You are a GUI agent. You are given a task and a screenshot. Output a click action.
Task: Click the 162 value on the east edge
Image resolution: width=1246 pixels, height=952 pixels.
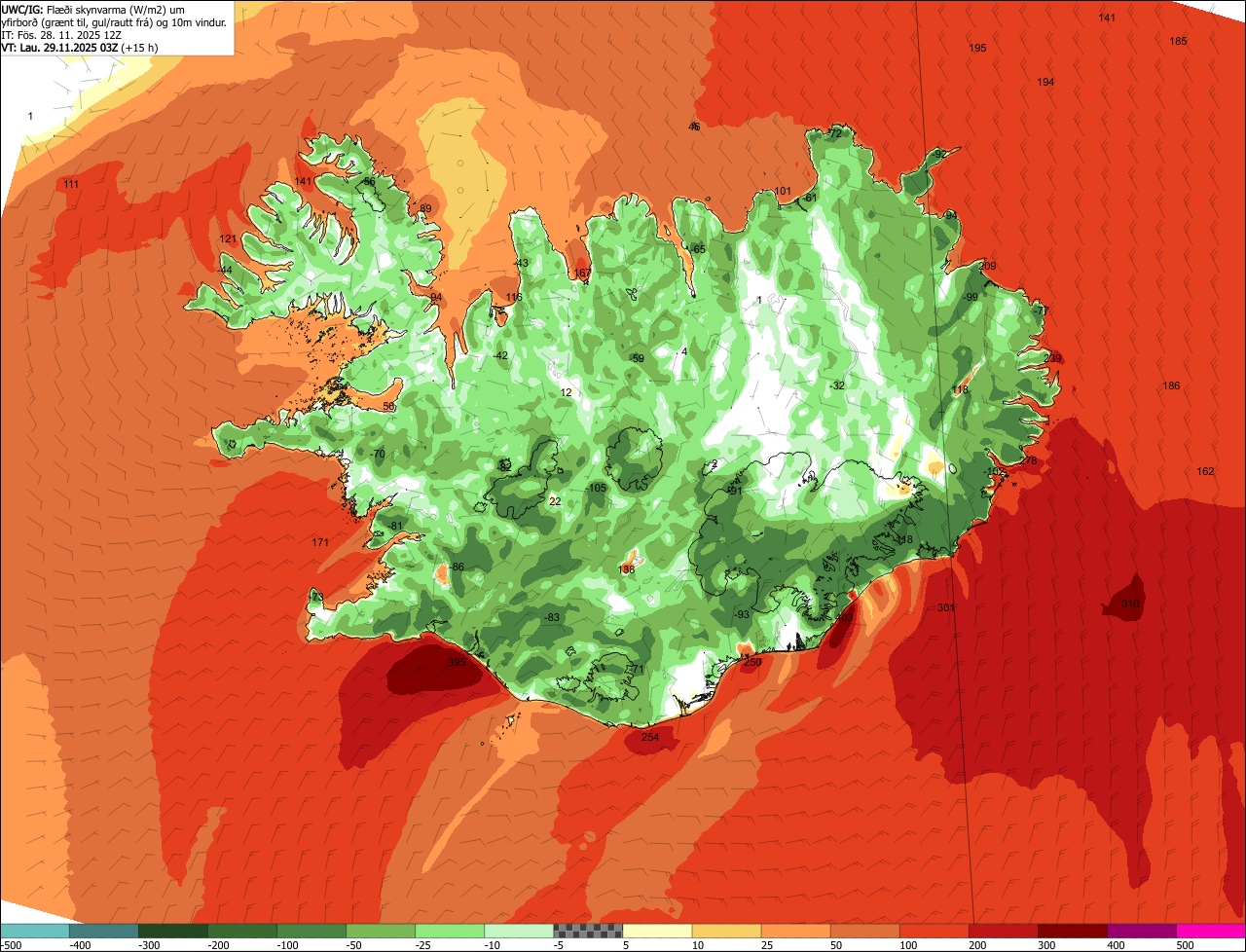(x=1205, y=472)
